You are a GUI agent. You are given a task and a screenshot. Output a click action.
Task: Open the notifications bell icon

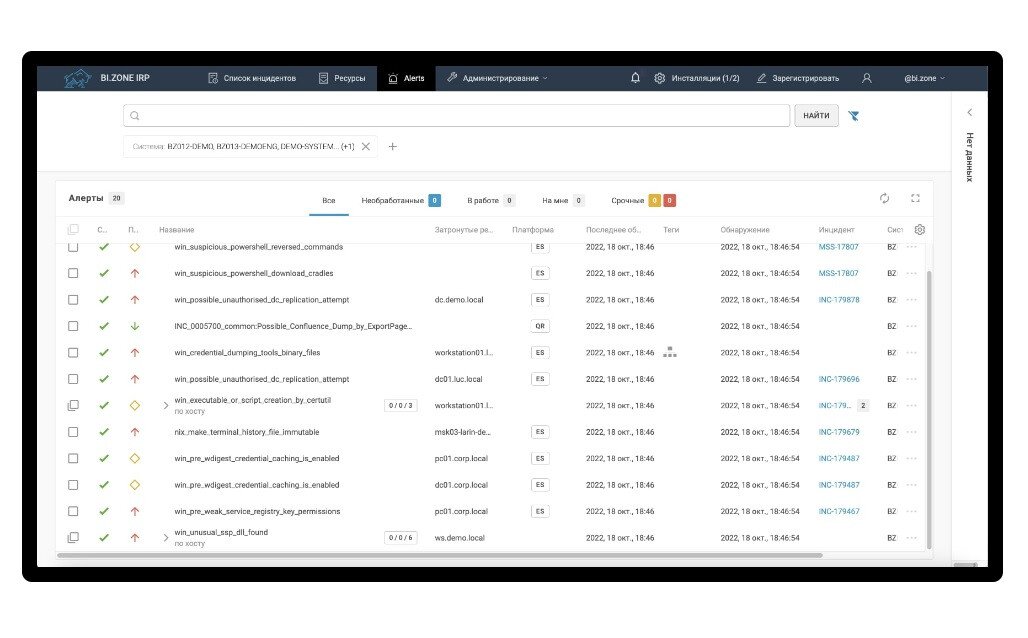635,78
